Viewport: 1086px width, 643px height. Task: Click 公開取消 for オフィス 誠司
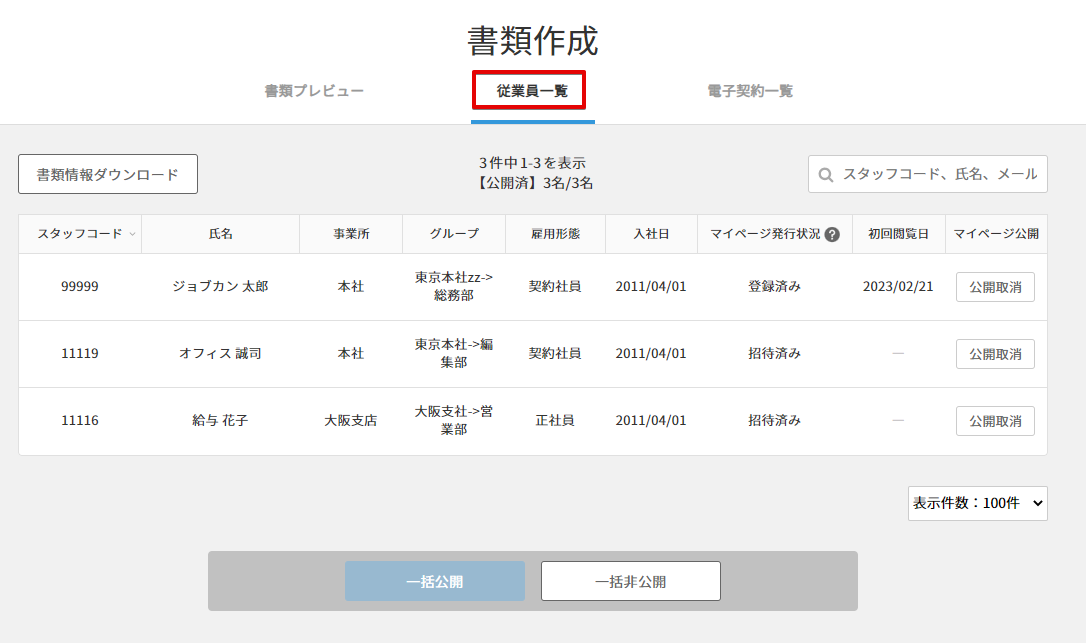point(995,354)
